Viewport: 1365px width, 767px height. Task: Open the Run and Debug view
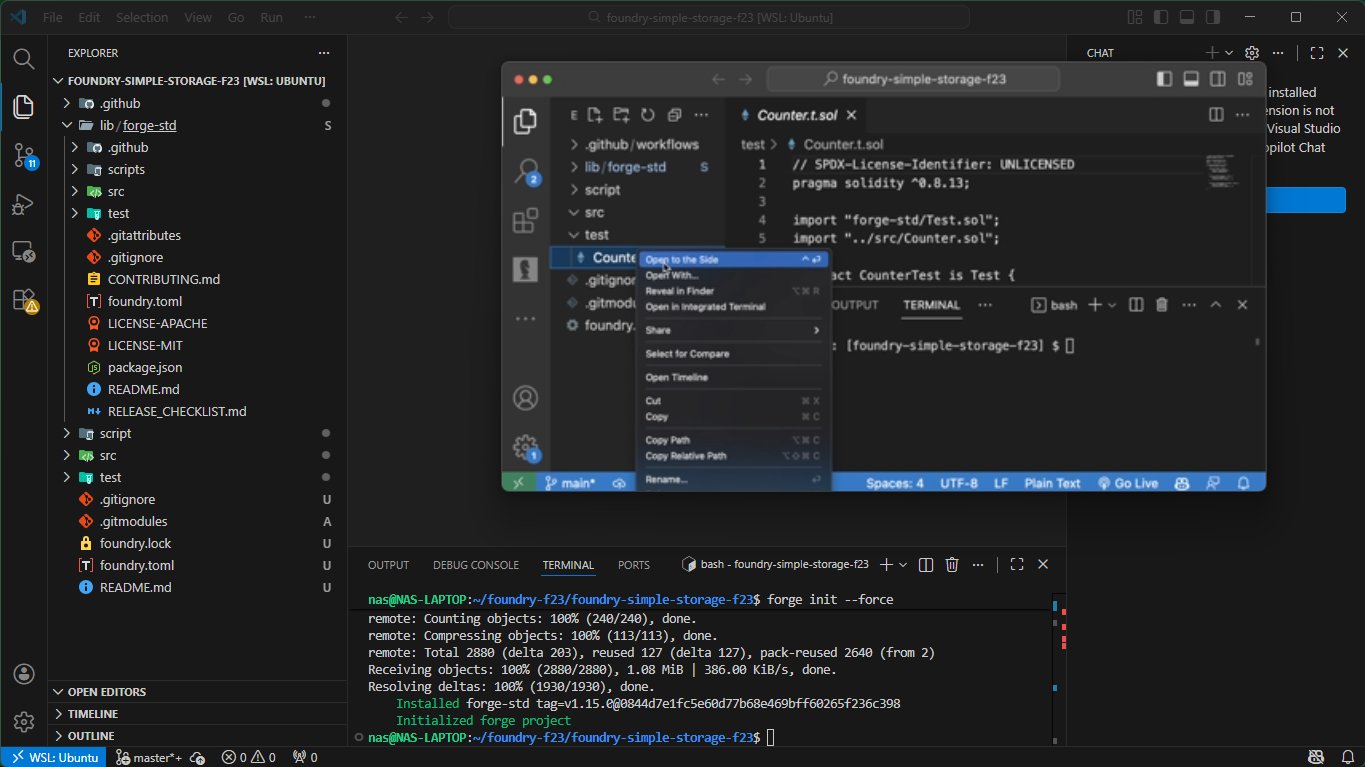[x=23, y=204]
